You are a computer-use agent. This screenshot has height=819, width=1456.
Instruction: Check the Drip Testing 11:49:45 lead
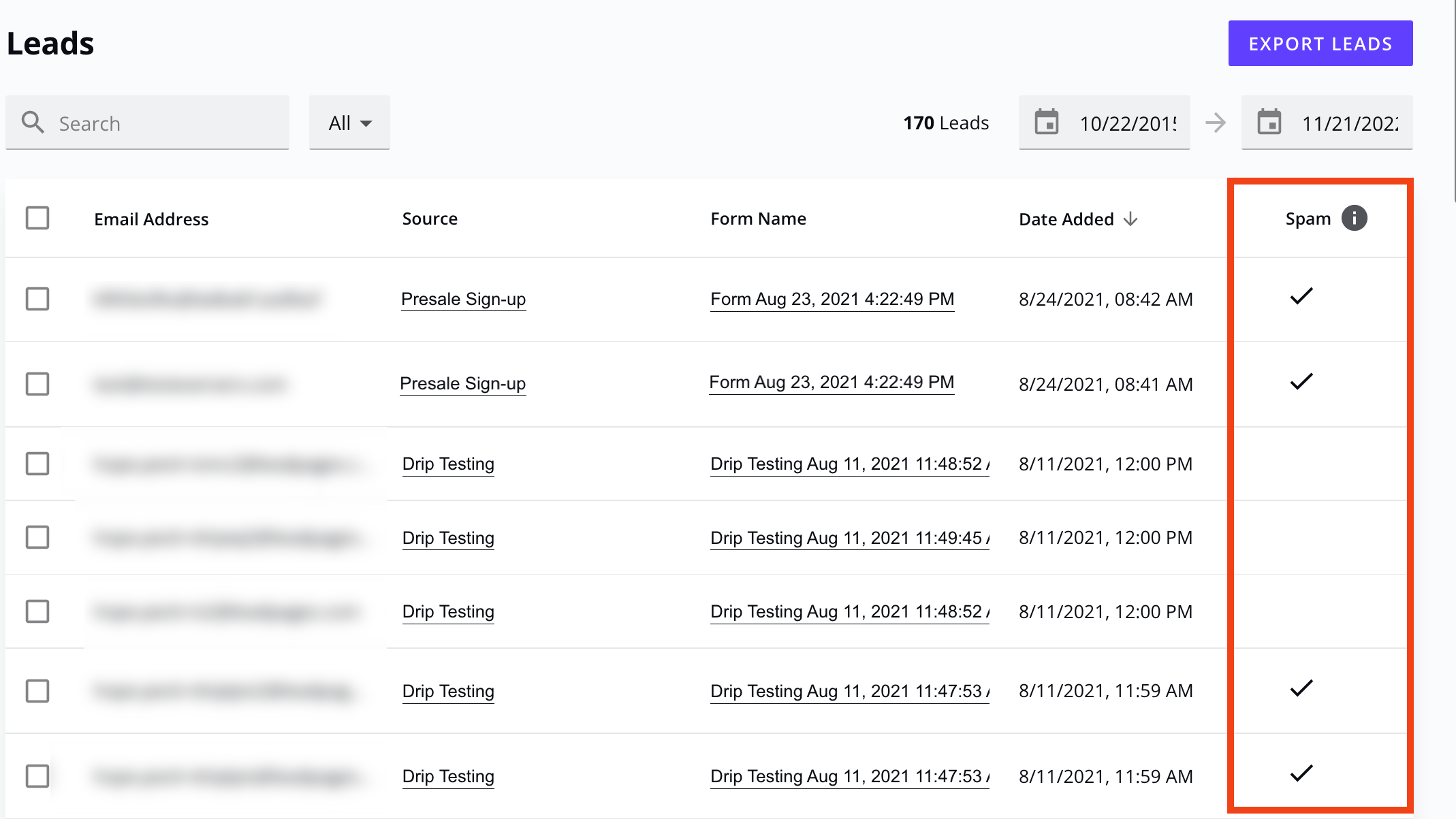tap(37, 537)
